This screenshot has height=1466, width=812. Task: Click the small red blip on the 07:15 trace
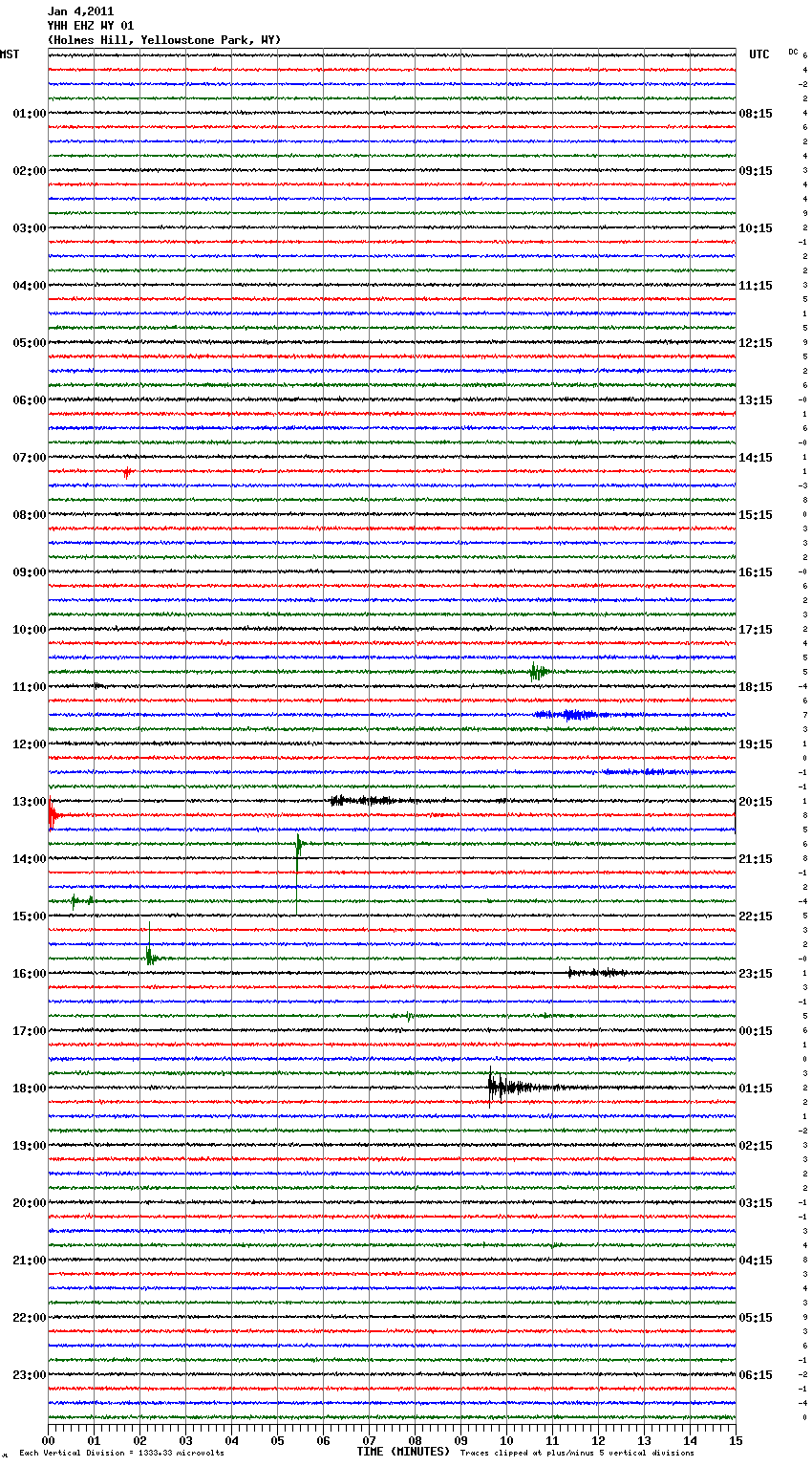pyautogui.click(x=126, y=472)
